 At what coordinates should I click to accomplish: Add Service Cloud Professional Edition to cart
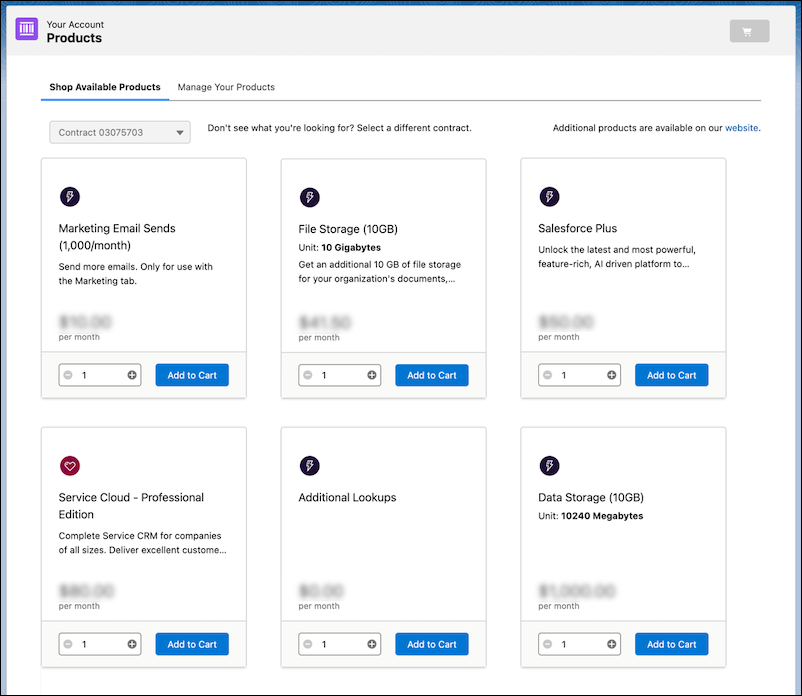tap(192, 644)
